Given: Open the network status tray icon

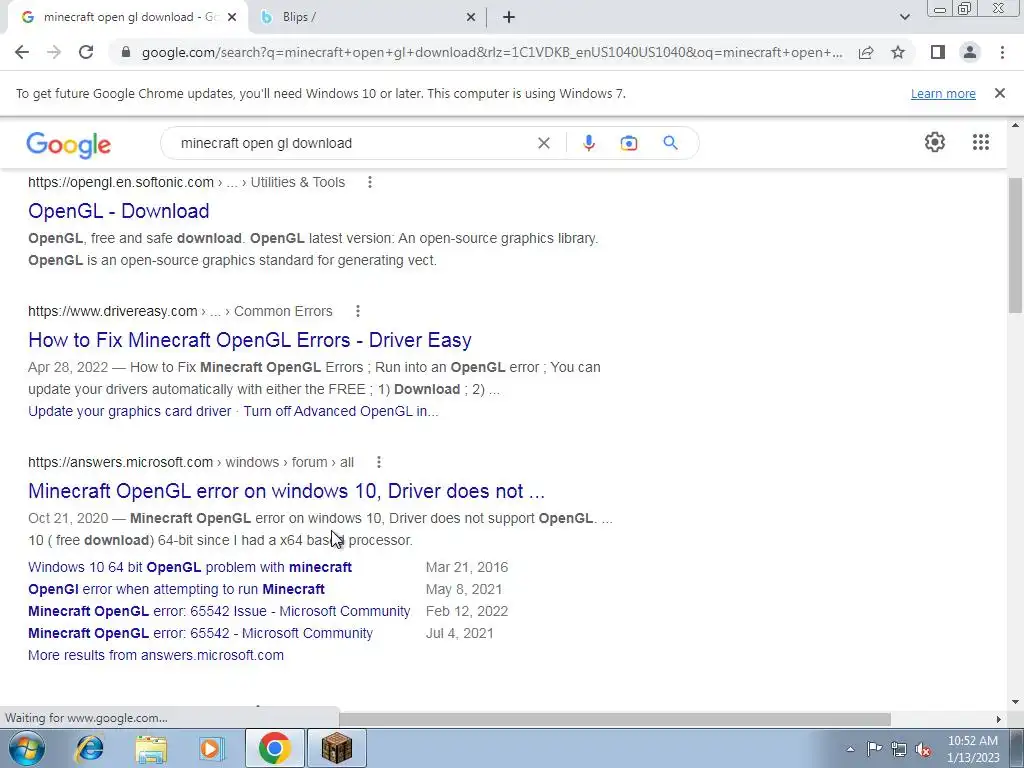Looking at the screenshot, I should (x=899, y=749).
